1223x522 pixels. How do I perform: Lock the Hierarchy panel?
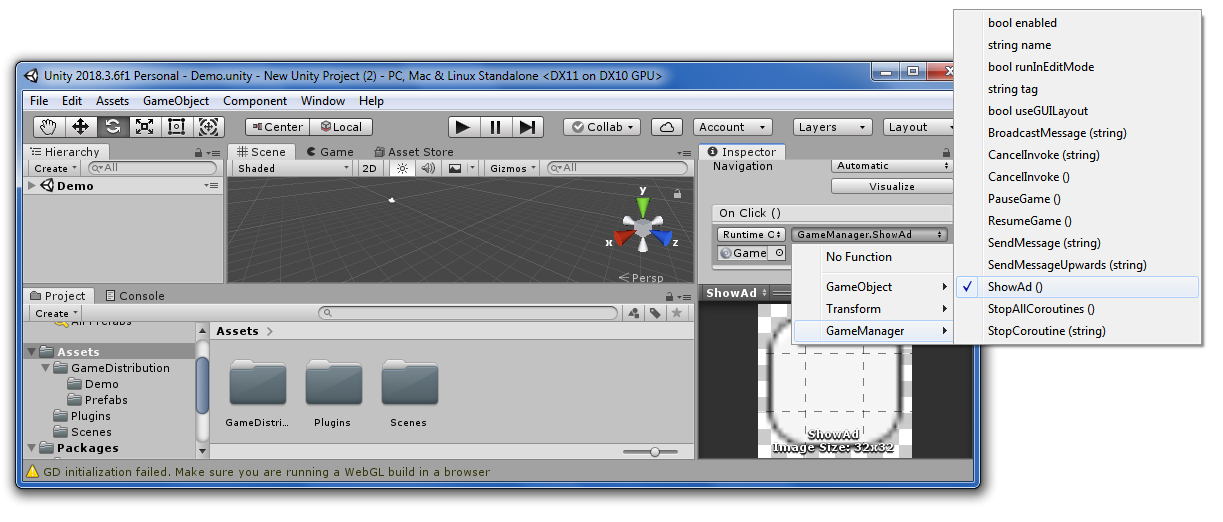pos(199,153)
